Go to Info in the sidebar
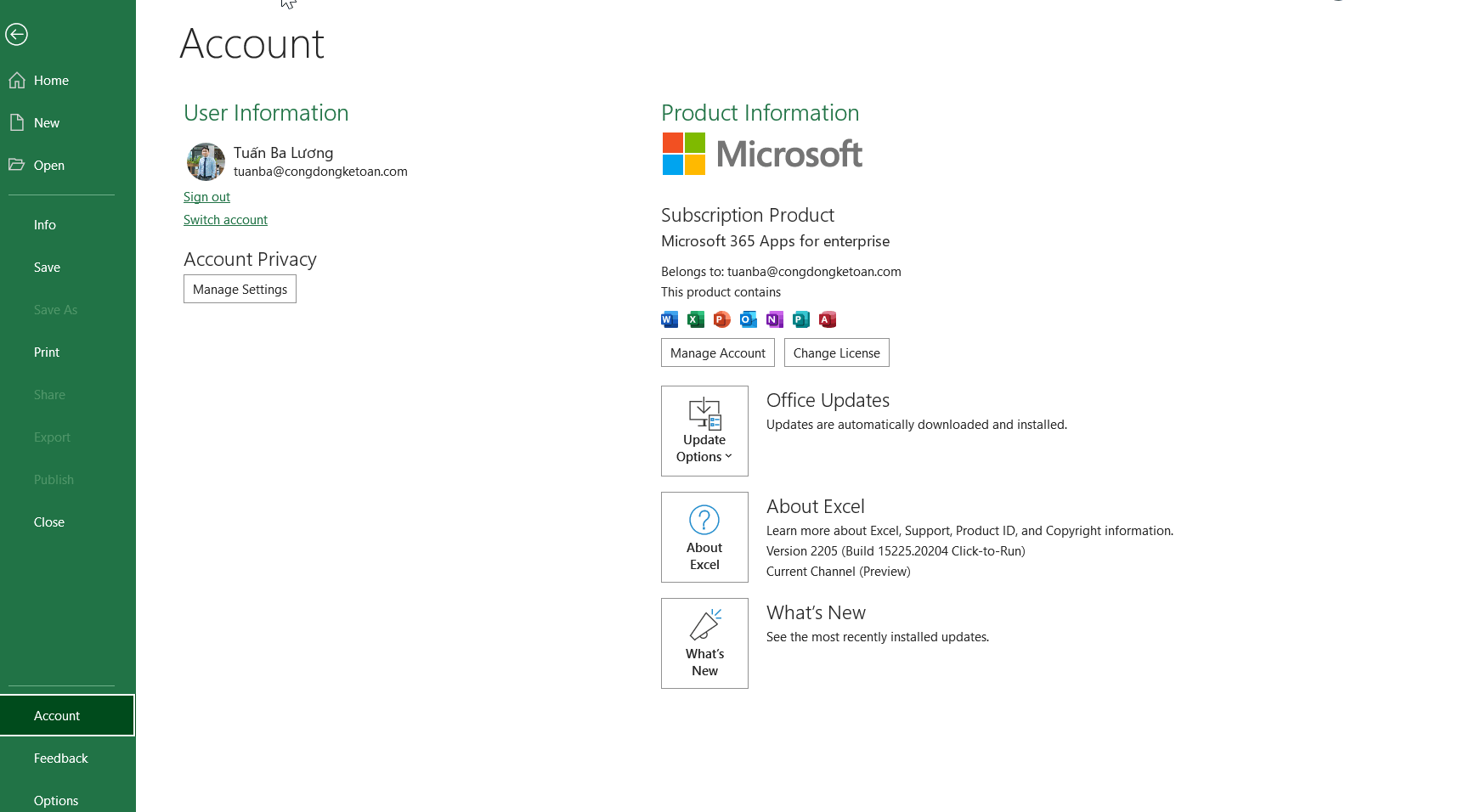This screenshot has height=812, width=1481. [x=68, y=224]
